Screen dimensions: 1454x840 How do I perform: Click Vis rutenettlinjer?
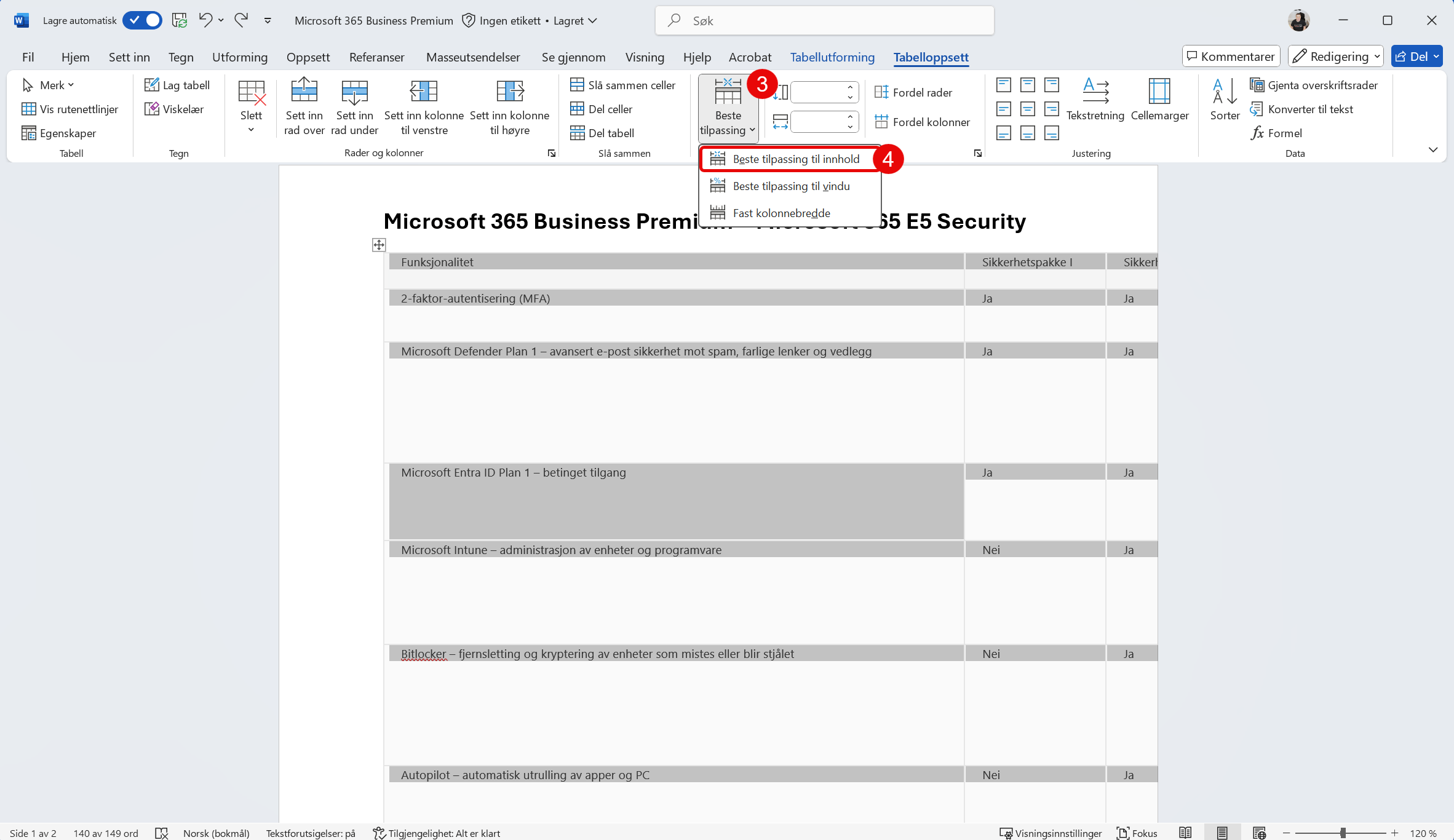coord(70,109)
